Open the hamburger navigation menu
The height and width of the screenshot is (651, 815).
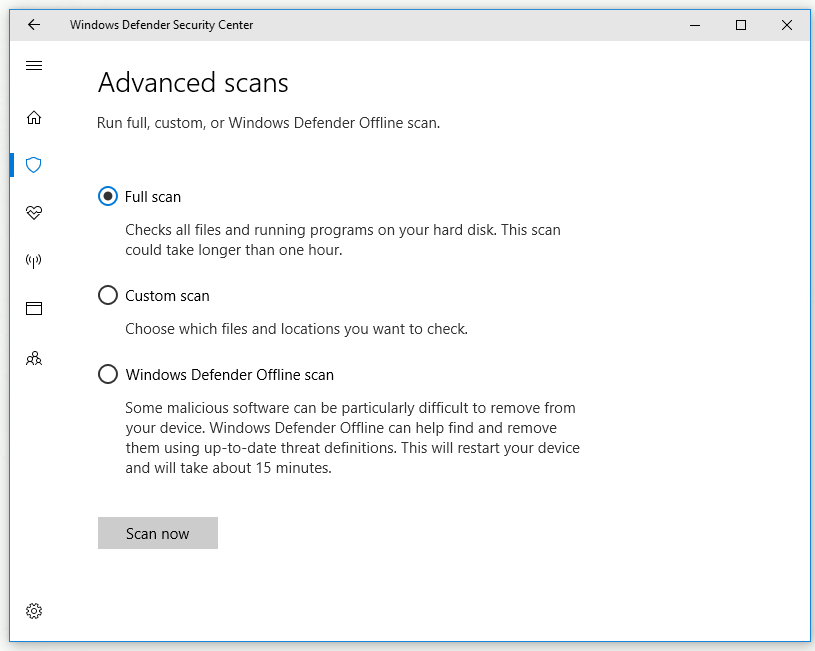tap(34, 66)
